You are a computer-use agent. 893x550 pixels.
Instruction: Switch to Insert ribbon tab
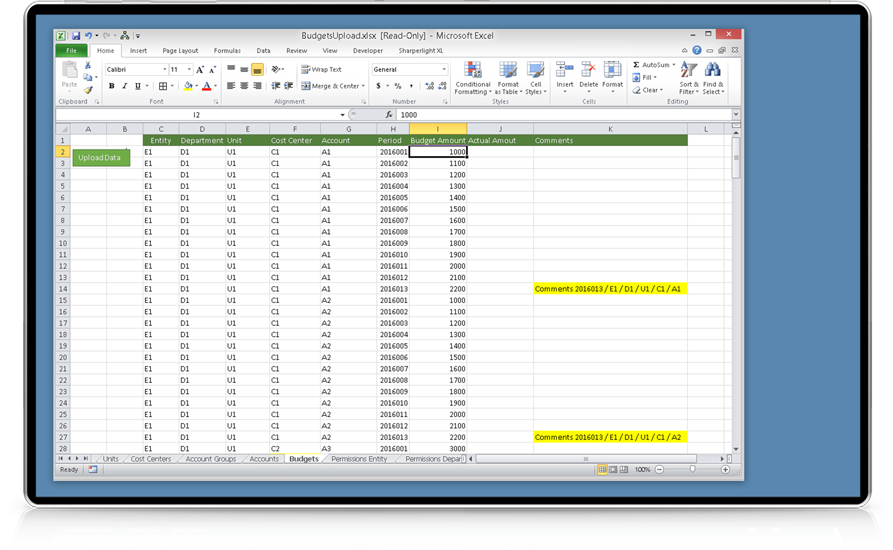click(x=138, y=51)
